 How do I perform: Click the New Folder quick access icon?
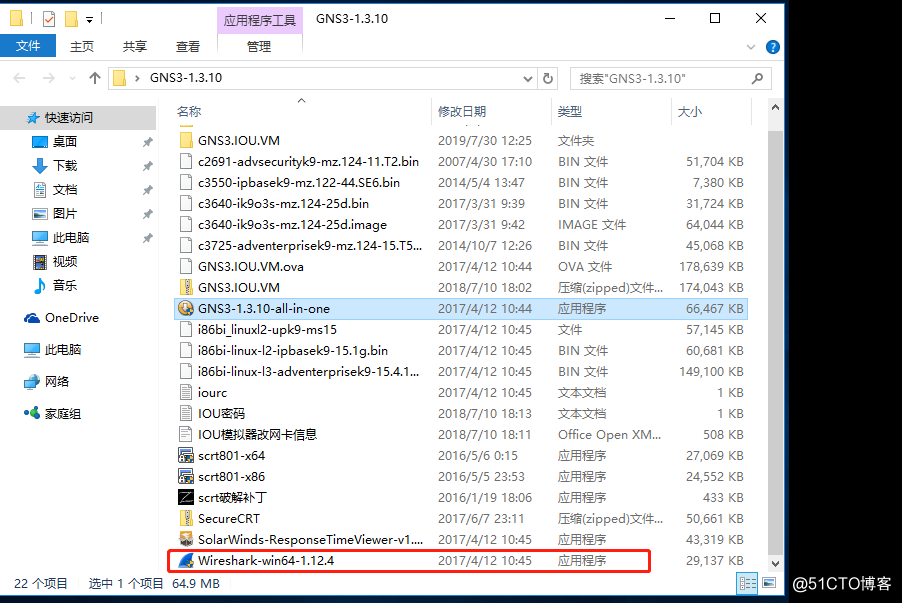[71, 19]
